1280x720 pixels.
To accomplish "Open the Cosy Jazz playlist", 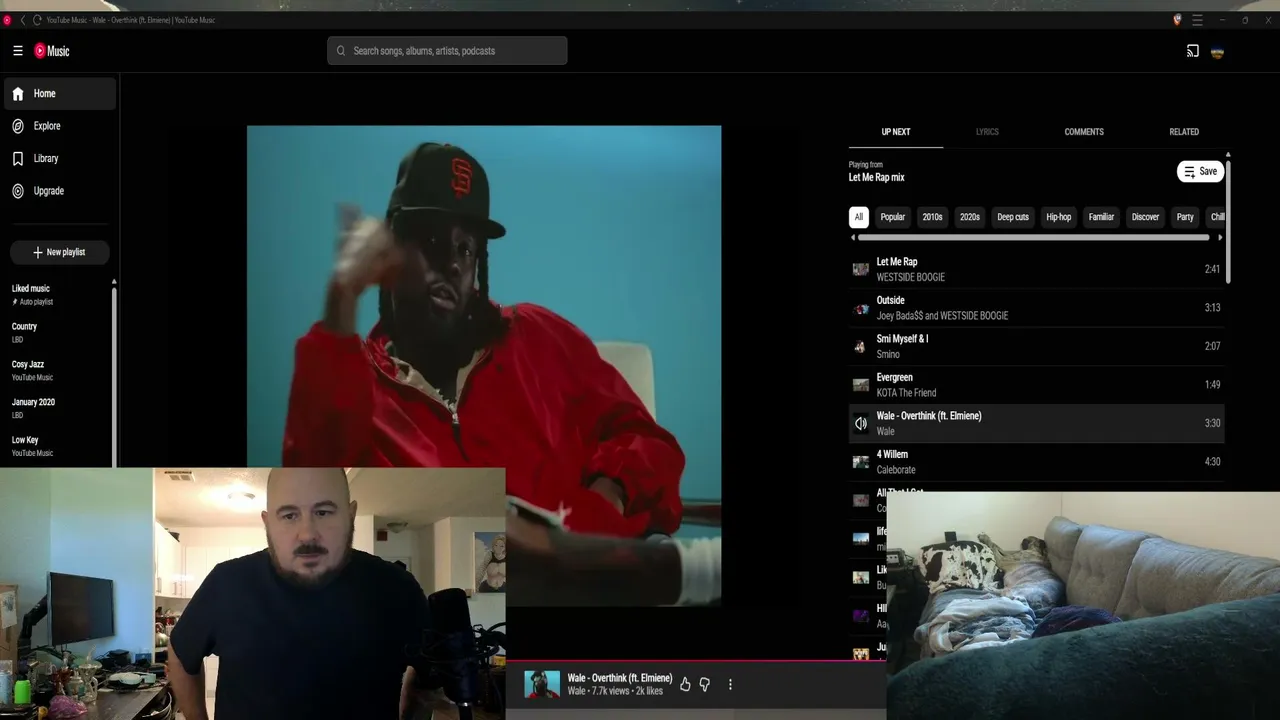I will point(58,371).
